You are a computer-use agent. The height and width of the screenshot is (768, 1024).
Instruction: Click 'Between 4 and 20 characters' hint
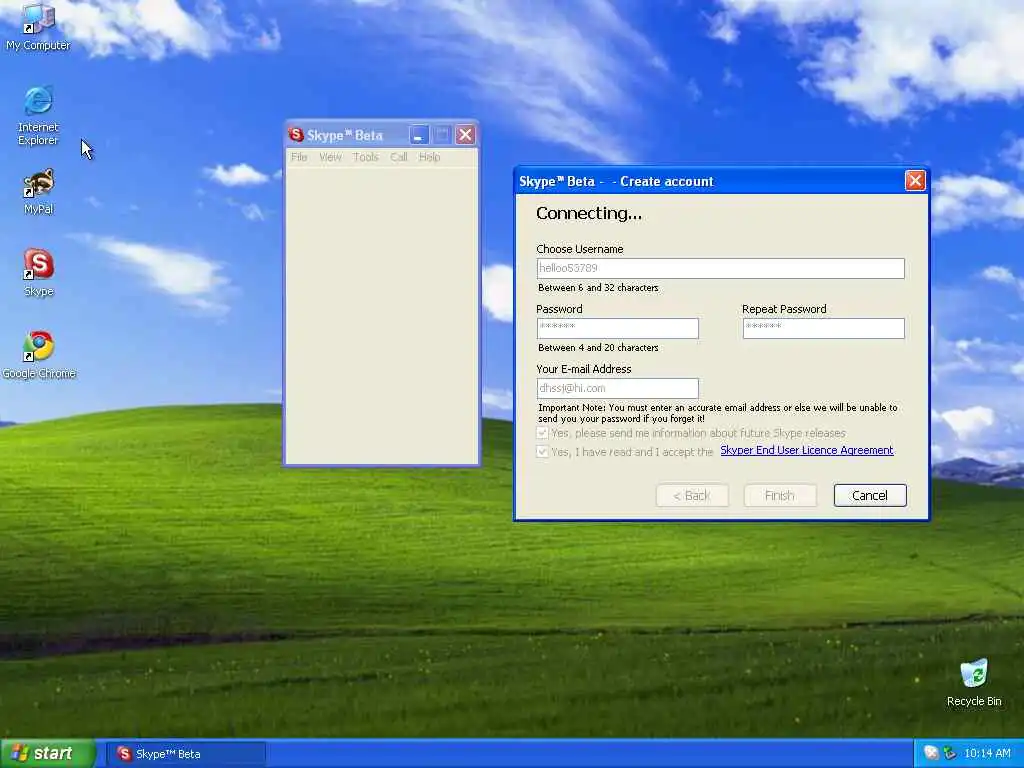click(x=598, y=348)
